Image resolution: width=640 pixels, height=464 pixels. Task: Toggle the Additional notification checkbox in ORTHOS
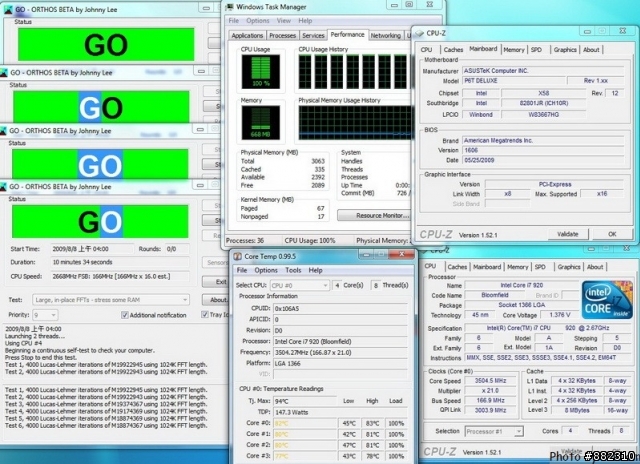coord(125,315)
